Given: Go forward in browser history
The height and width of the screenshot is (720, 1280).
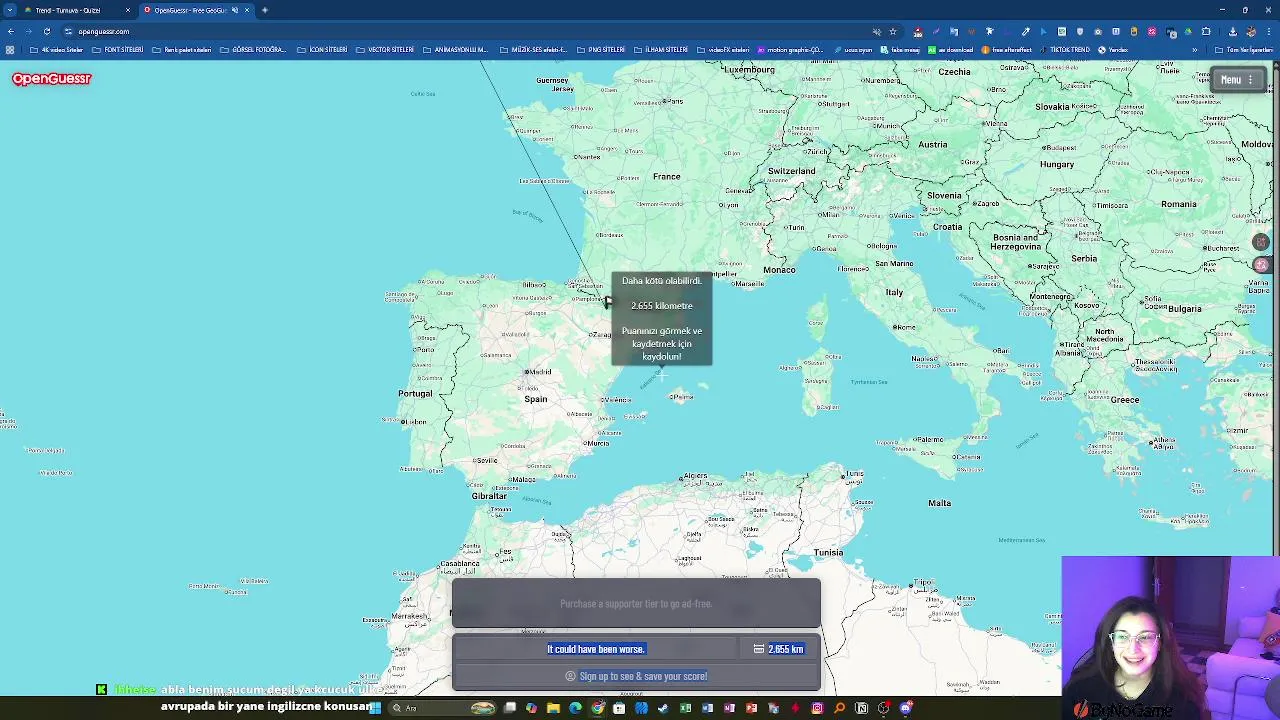Looking at the screenshot, I should click(x=28, y=31).
